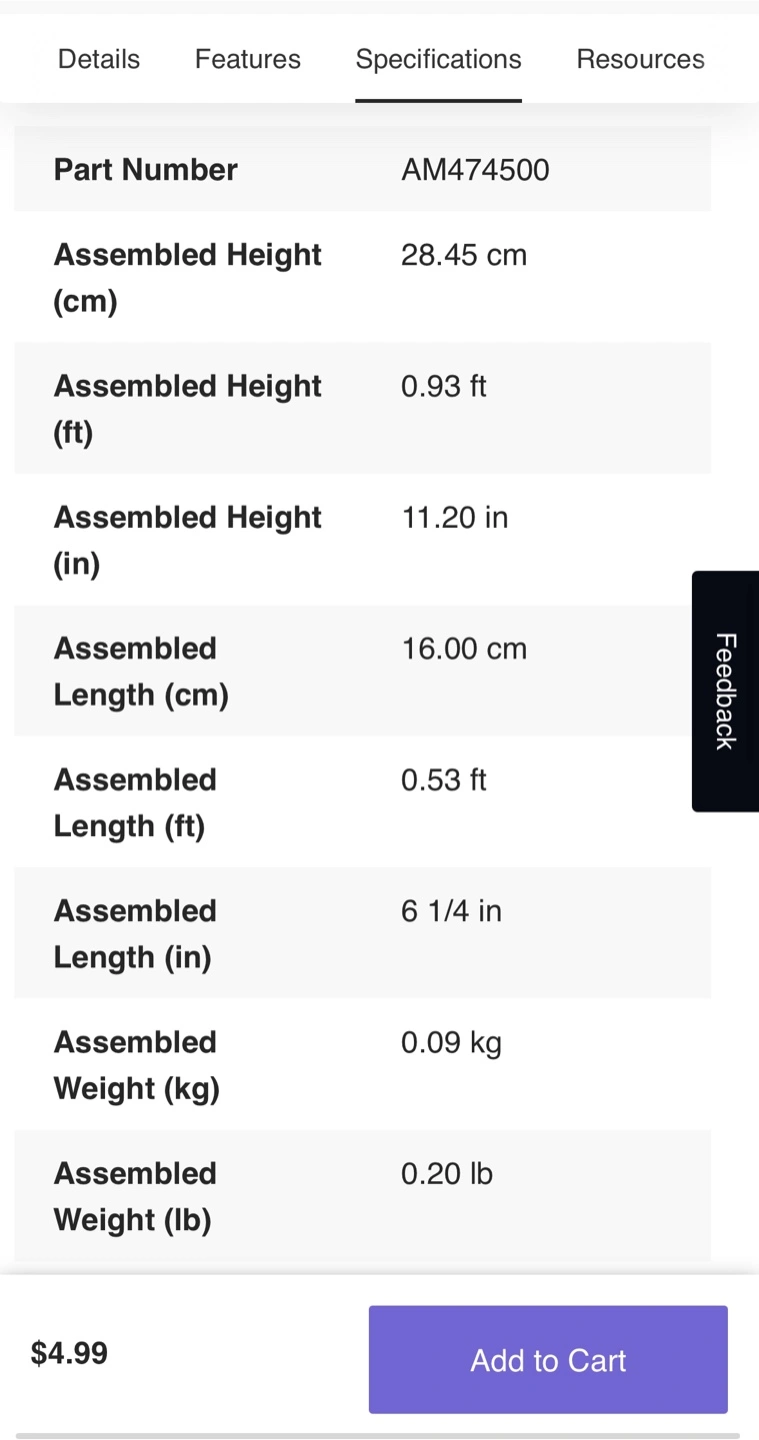Switch to the Details tab
This screenshot has width=759, height=1440.
pos(99,59)
